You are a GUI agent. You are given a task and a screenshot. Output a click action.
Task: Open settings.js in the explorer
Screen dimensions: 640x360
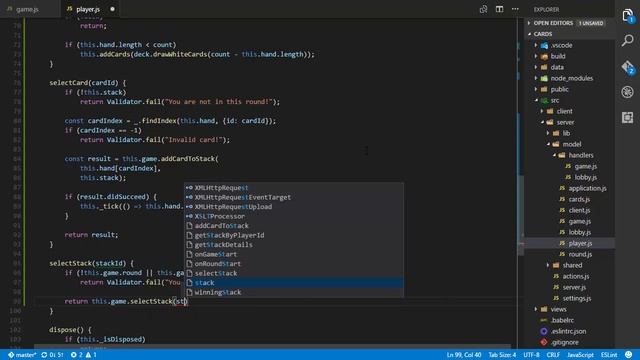coord(576,298)
